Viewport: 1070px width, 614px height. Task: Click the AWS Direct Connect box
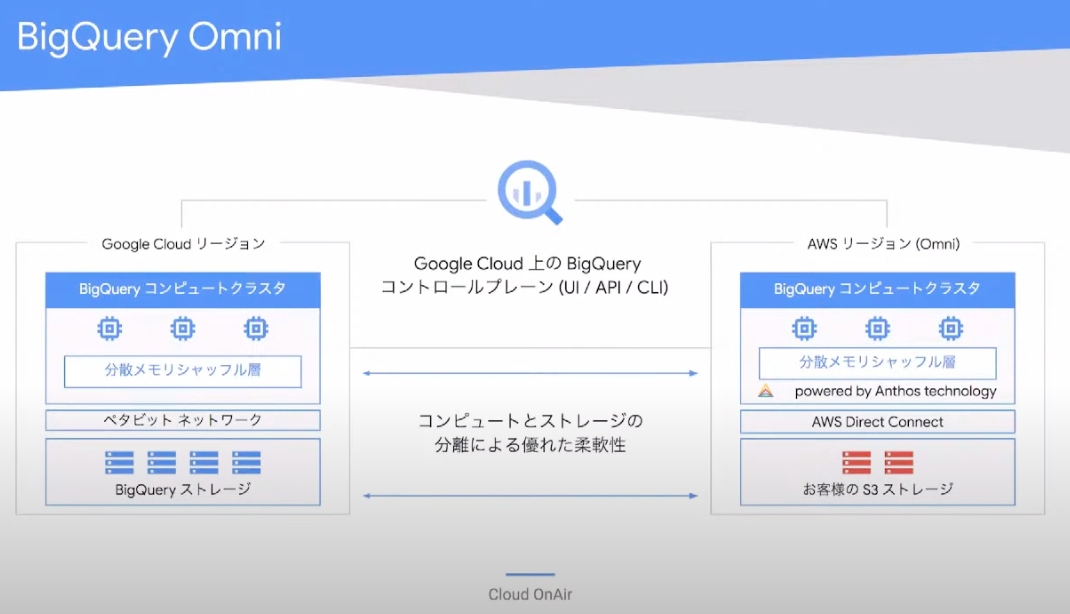[878, 422]
